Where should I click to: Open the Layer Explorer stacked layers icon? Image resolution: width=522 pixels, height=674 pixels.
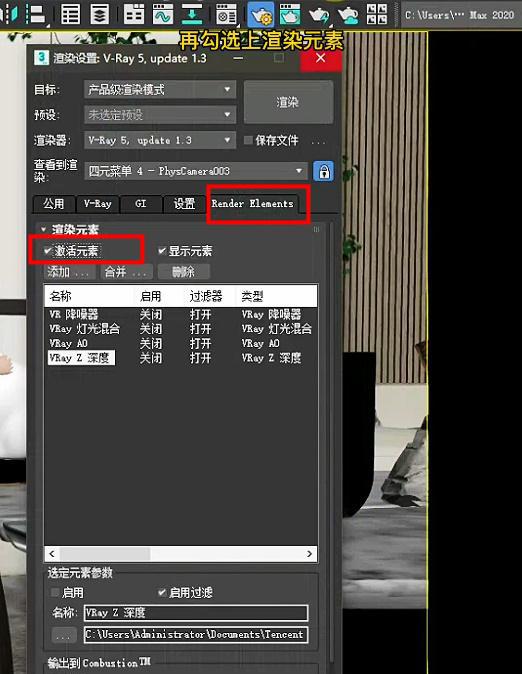[99, 14]
